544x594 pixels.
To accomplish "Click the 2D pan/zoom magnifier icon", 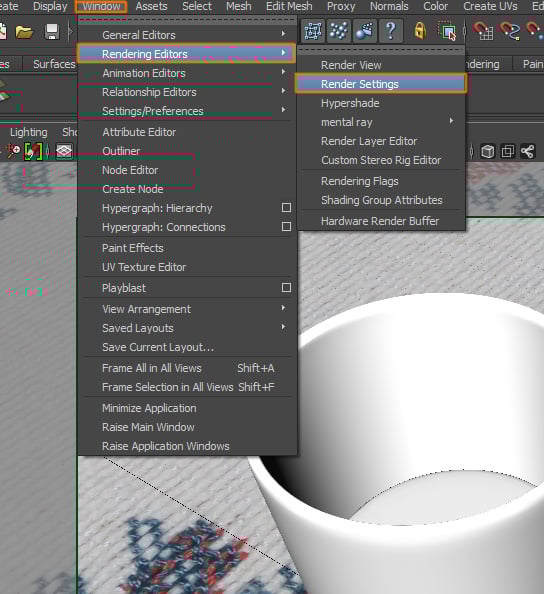I will [x=14, y=152].
